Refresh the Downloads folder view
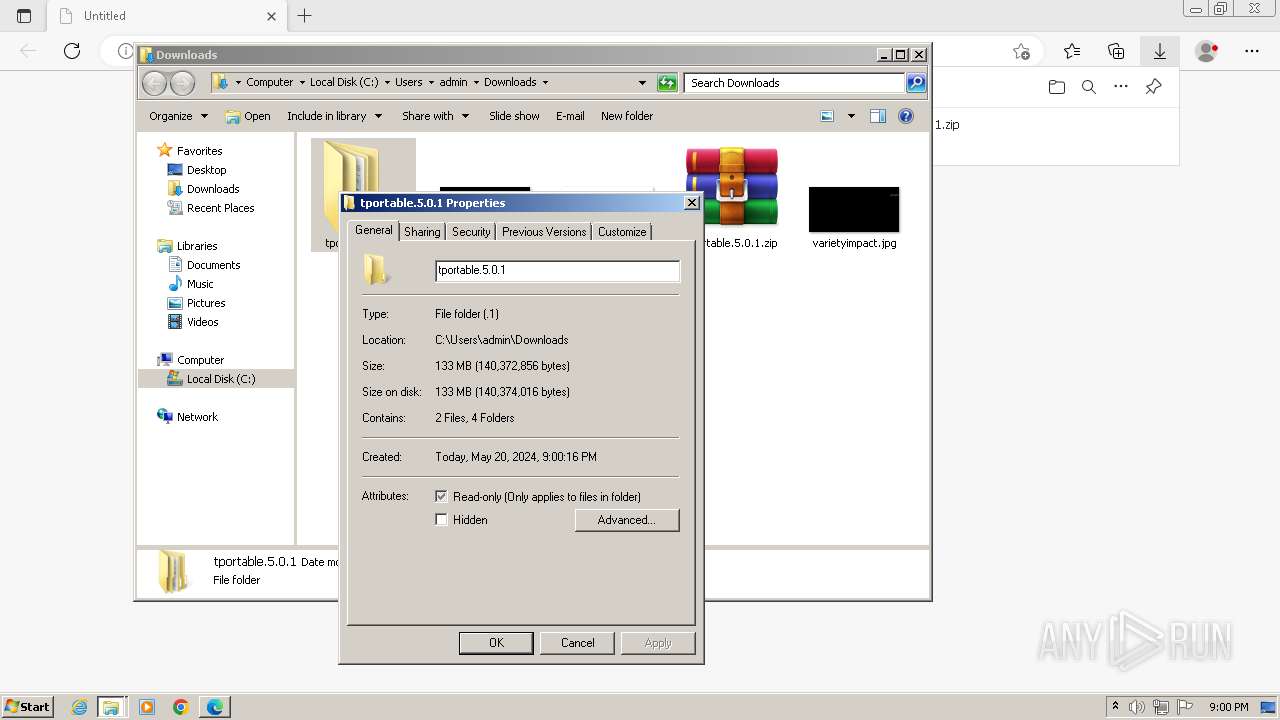 coord(667,83)
